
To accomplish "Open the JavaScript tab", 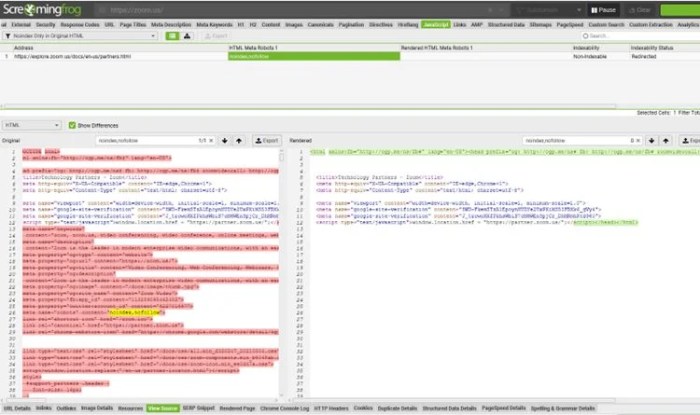I will [x=435, y=25].
